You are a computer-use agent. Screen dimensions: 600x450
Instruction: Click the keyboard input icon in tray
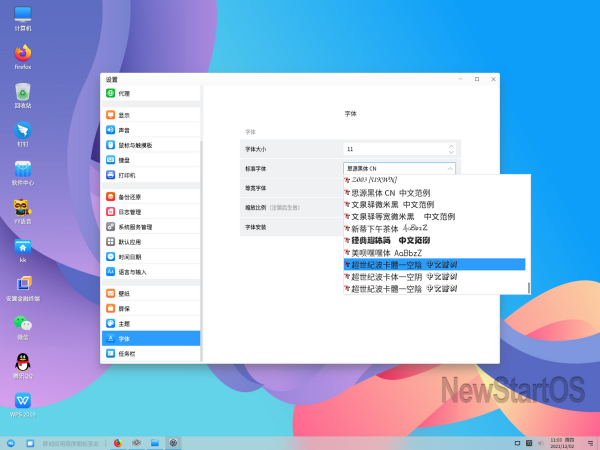529,443
